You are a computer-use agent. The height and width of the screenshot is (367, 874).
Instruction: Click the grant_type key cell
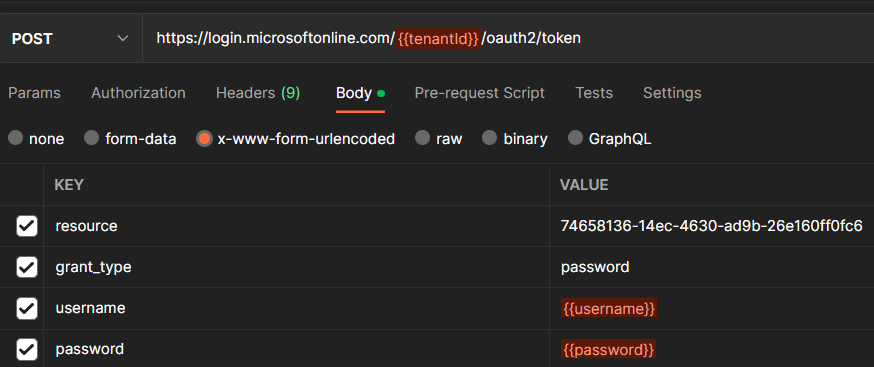click(297, 267)
